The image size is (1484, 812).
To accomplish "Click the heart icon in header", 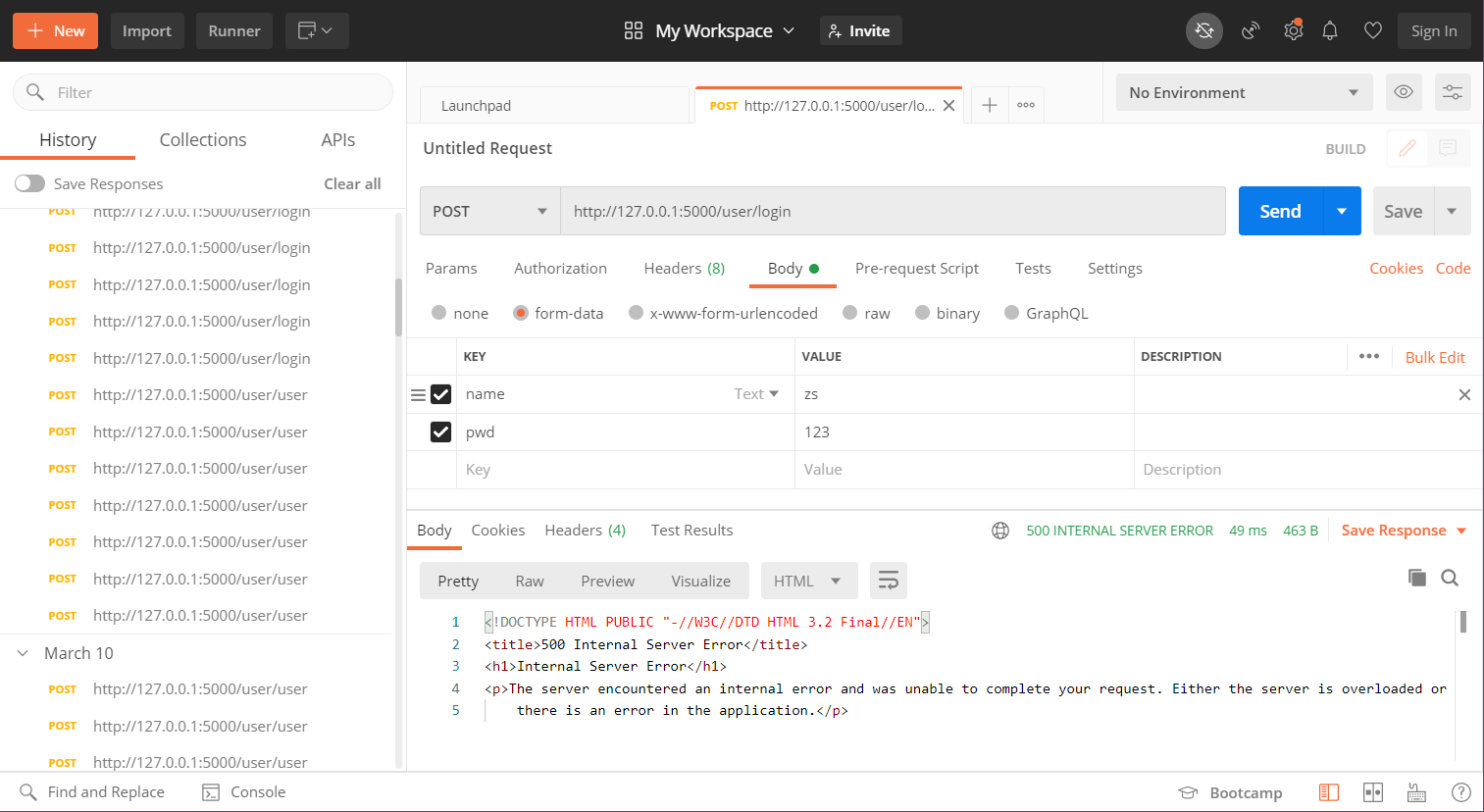I will tap(1373, 30).
